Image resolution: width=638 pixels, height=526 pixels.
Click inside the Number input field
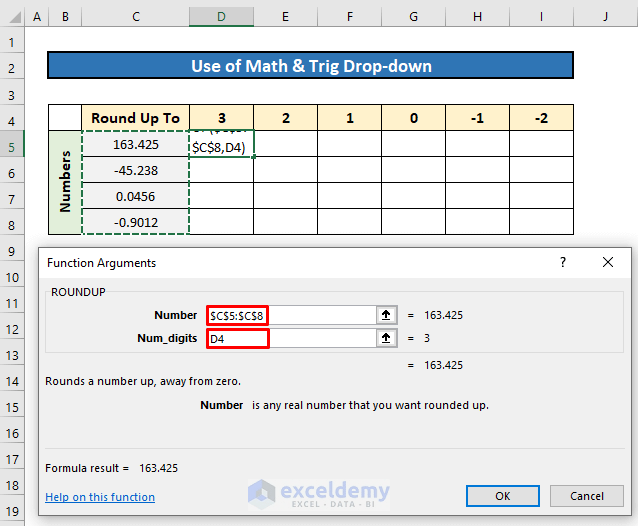[x=291, y=315]
